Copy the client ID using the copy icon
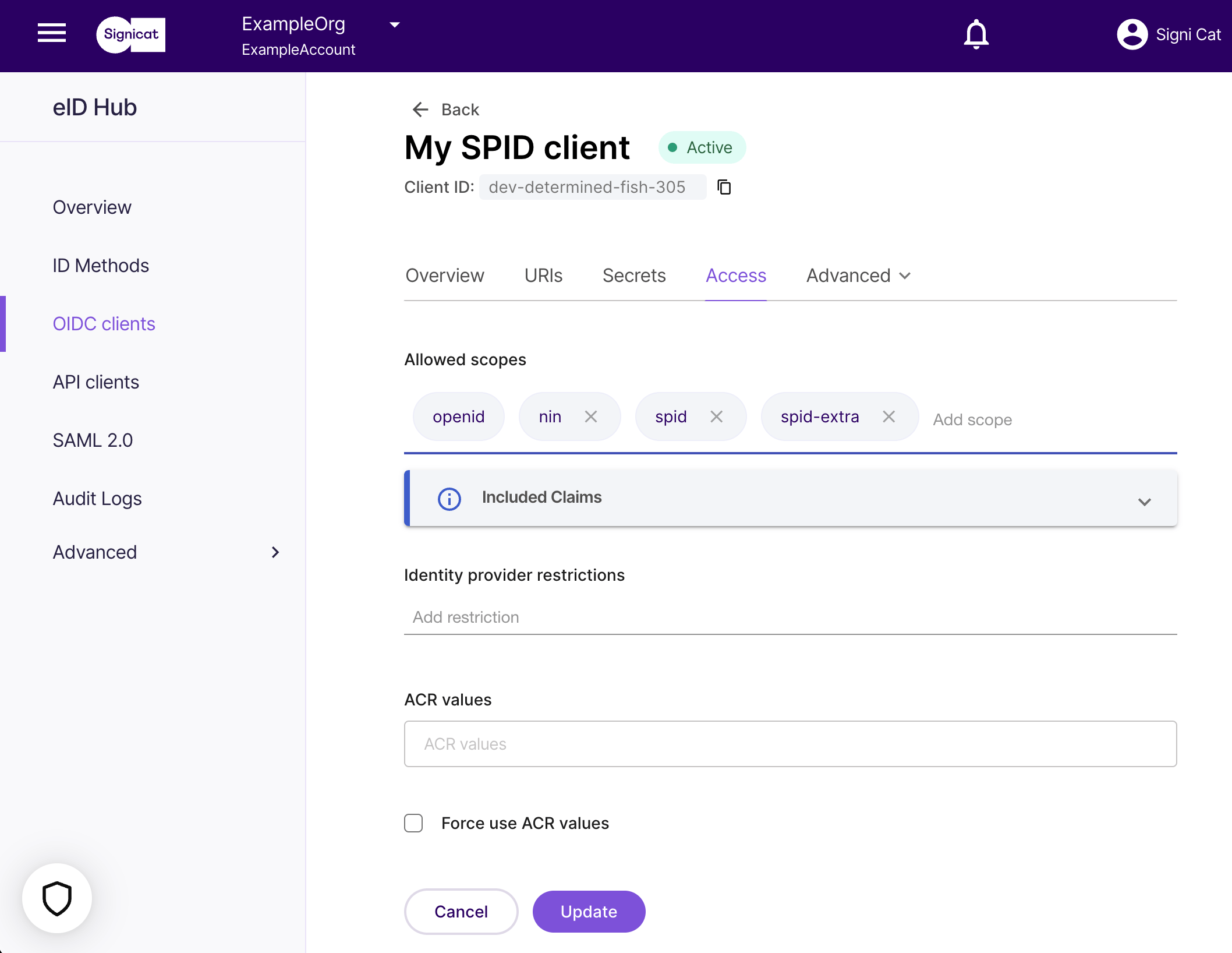 724,187
